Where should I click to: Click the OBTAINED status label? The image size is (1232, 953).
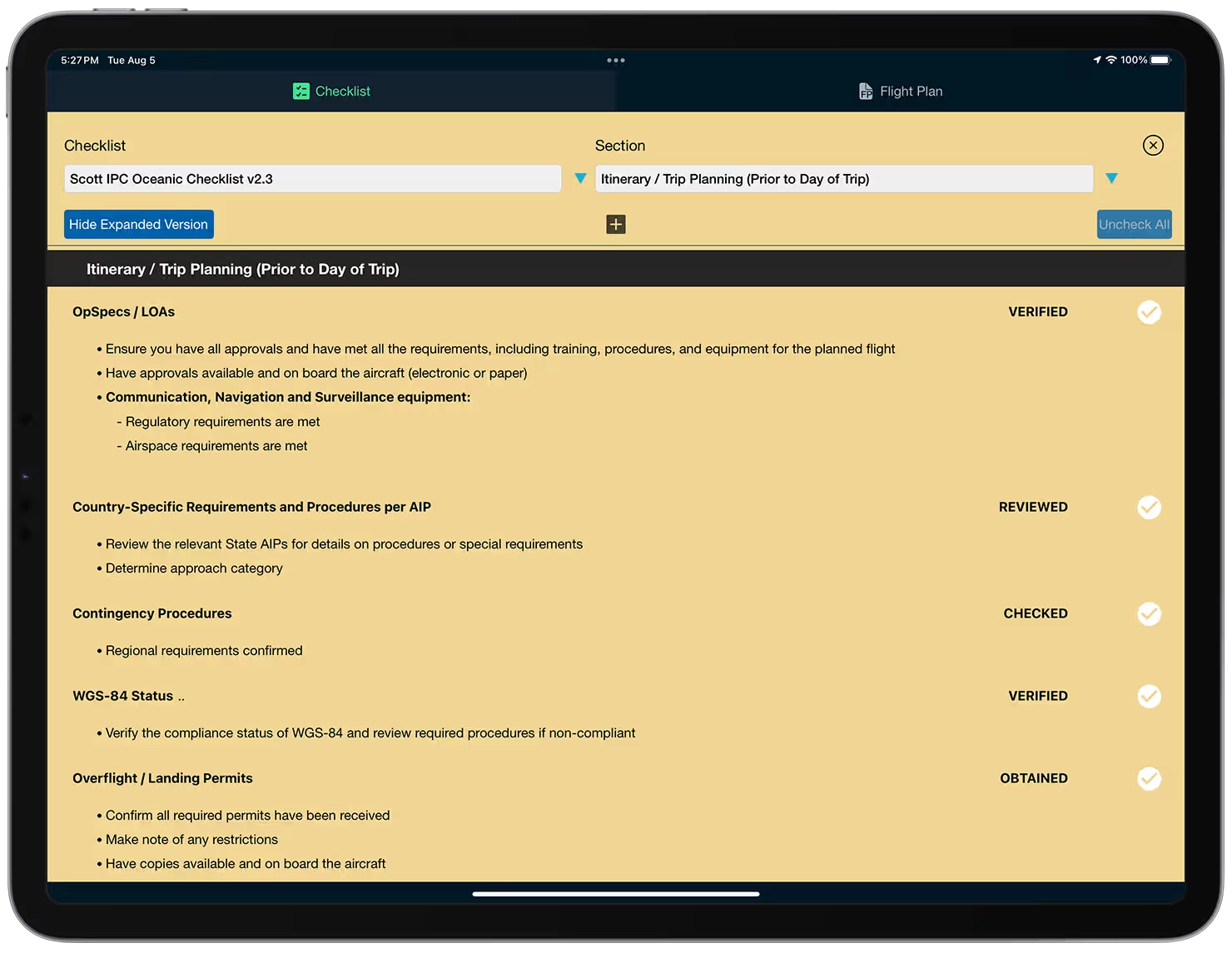pos(1034,778)
